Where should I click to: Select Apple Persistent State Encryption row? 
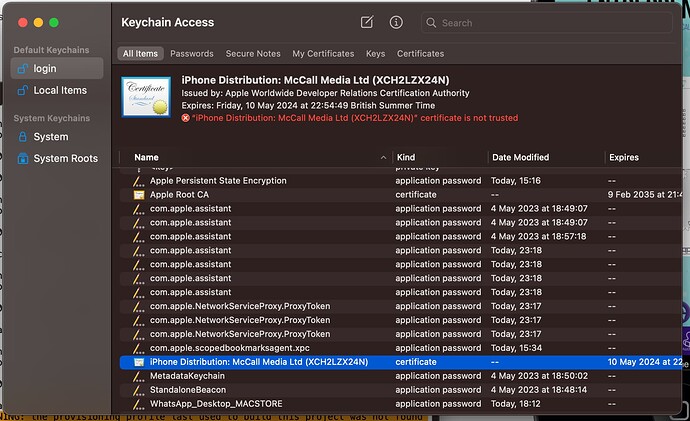pyautogui.click(x=400, y=181)
